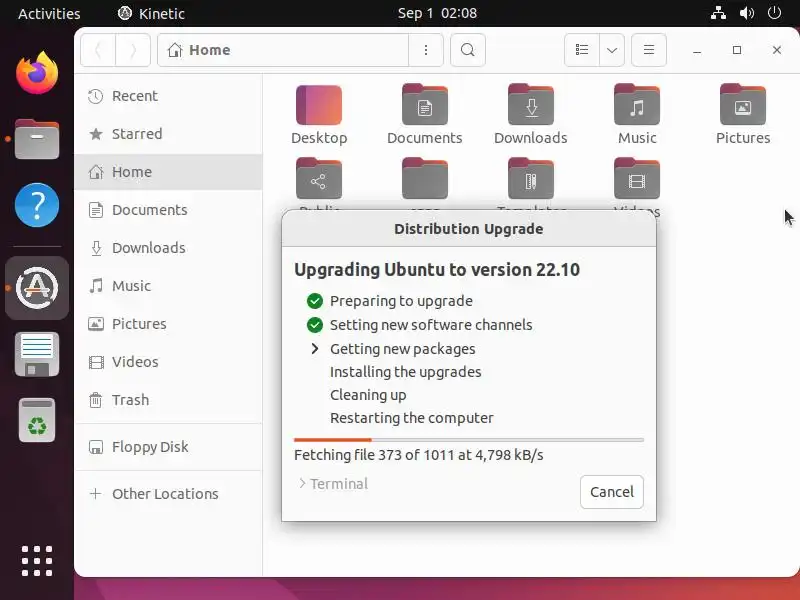The height and width of the screenshot is (600, 800).
Task: Open the Public share folder
Action: point(319,179)
